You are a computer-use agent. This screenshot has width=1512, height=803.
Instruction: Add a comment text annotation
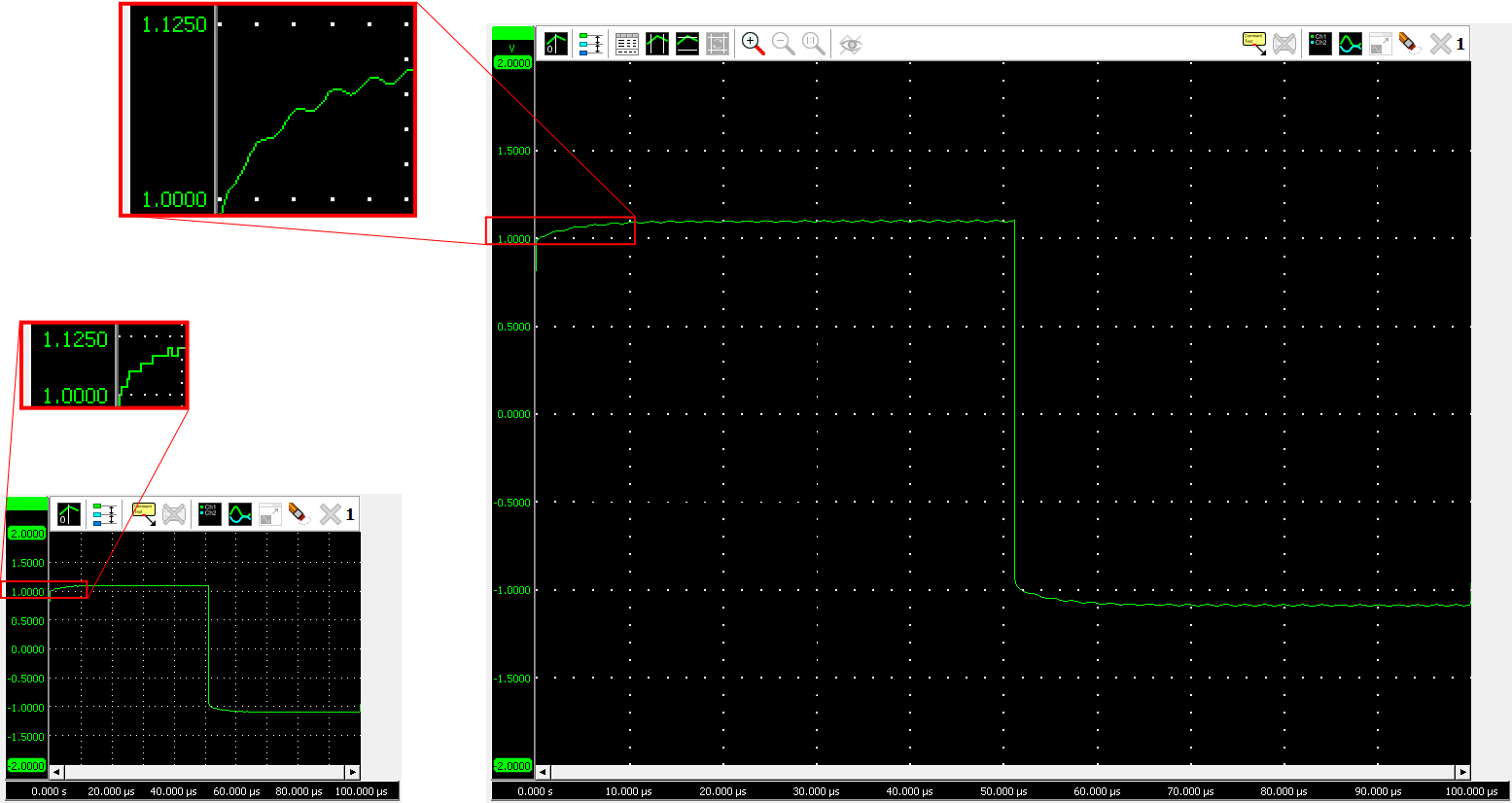(1252, 43)
